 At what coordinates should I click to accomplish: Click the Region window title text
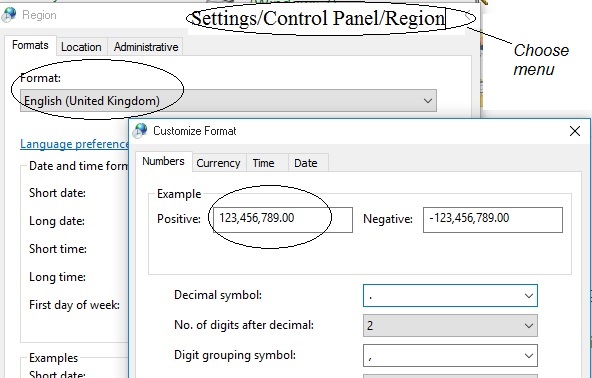tap(39, 15)
